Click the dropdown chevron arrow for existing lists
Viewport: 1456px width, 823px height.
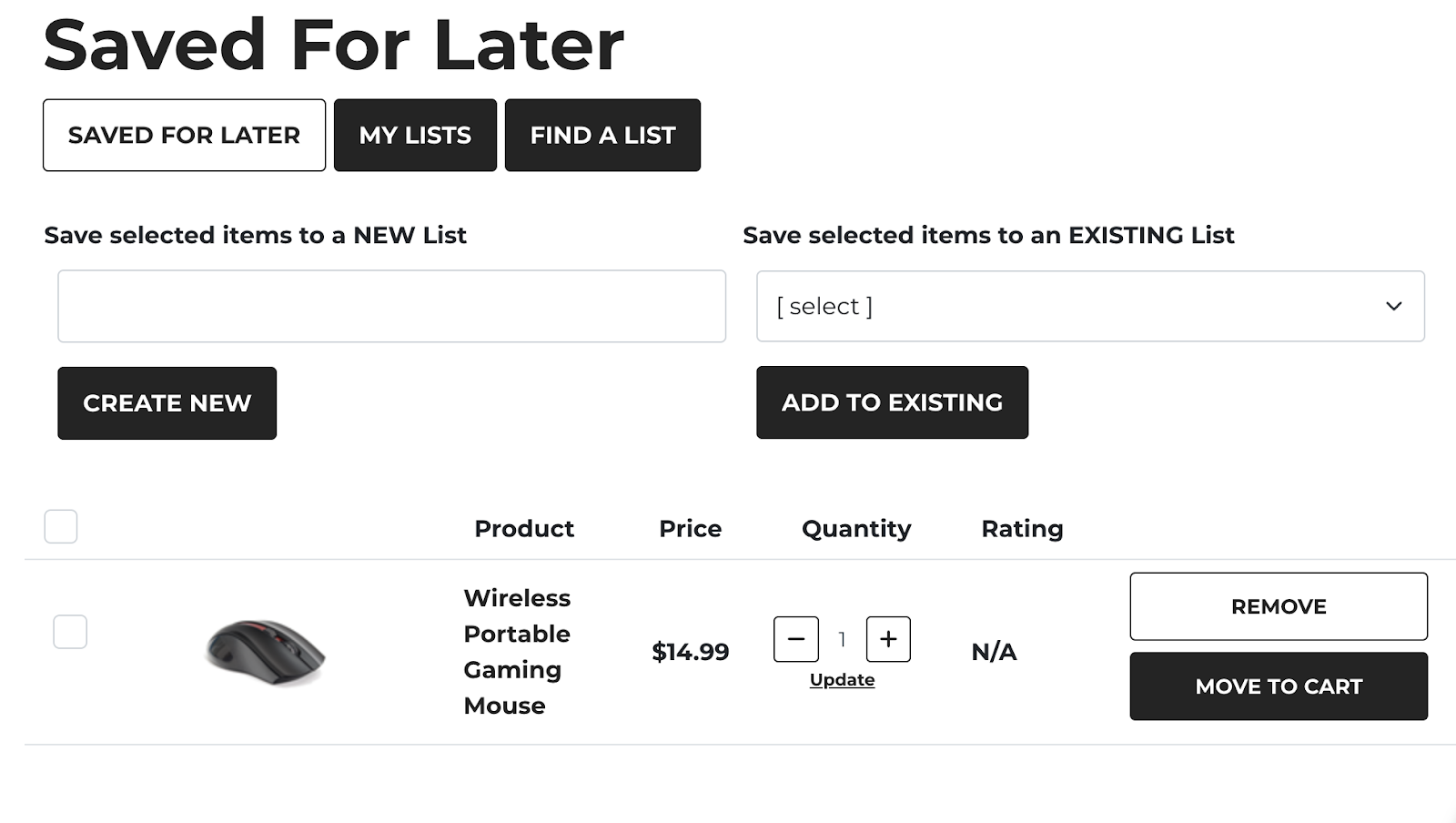[x=1393, y=306]
